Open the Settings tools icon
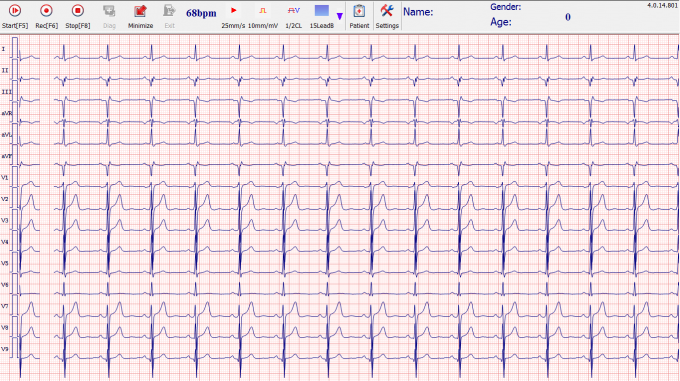This screenshot has height=381, width=680. click(387, 16)
